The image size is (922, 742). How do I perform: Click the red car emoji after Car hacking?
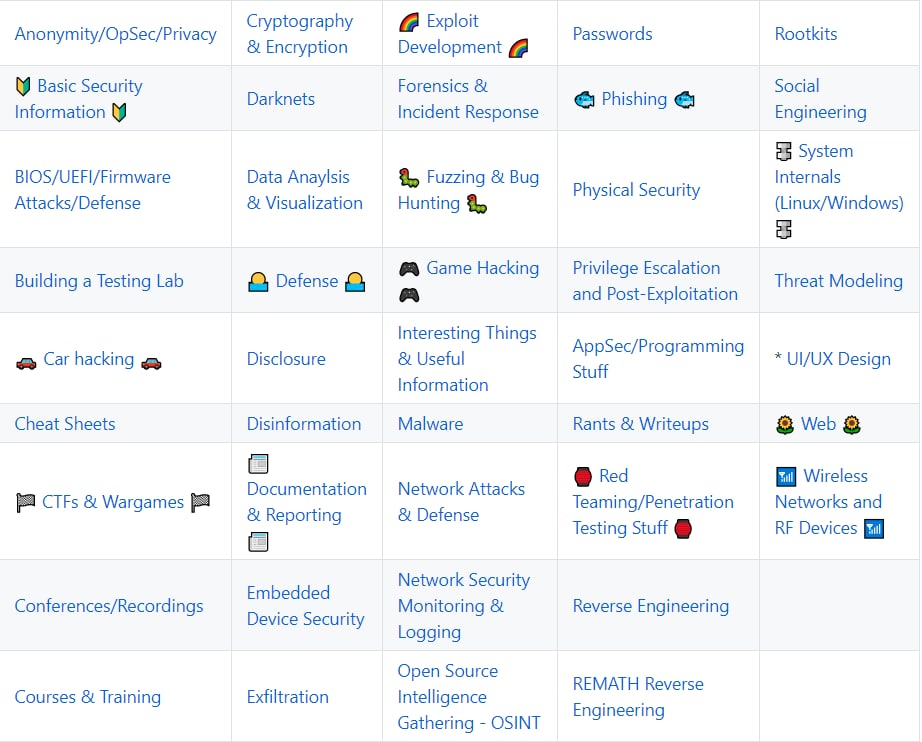(x=151, y=363)
